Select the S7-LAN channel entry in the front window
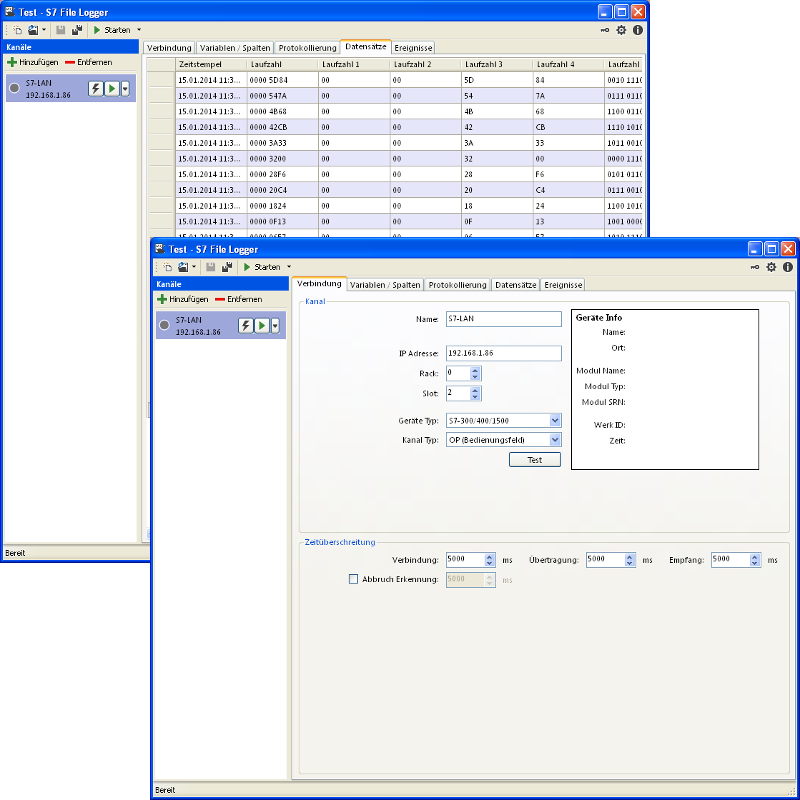This screenshot has height=800, width=800. click(x=220, y=326)
